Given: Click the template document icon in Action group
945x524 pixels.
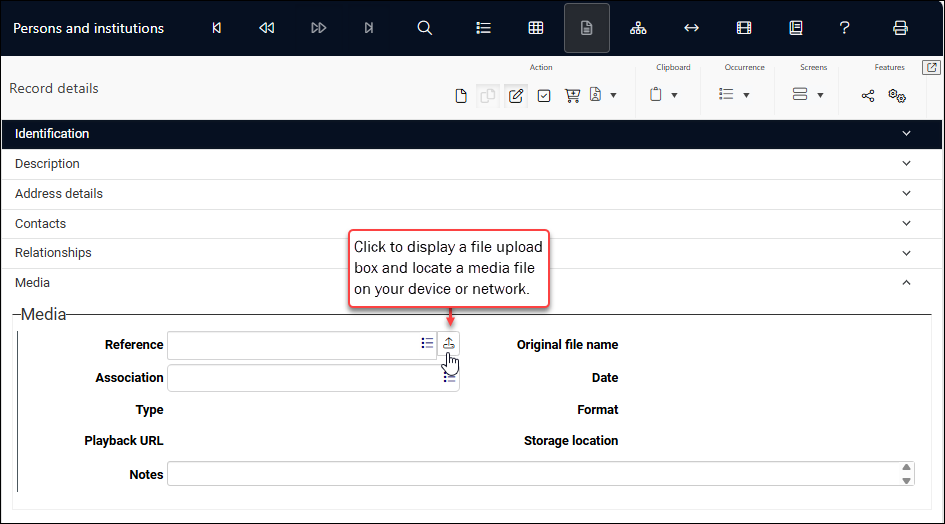Looking at the screenshot, I should point(595,95).
